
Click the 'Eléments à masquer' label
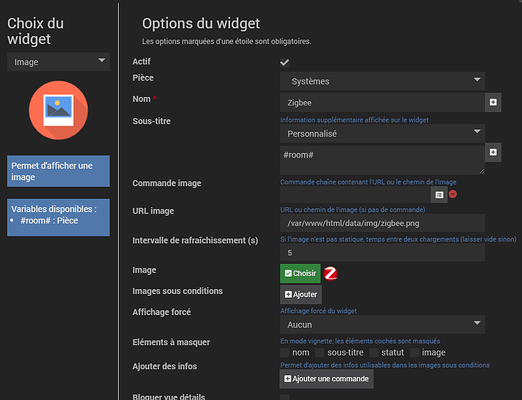pos(171,342)
